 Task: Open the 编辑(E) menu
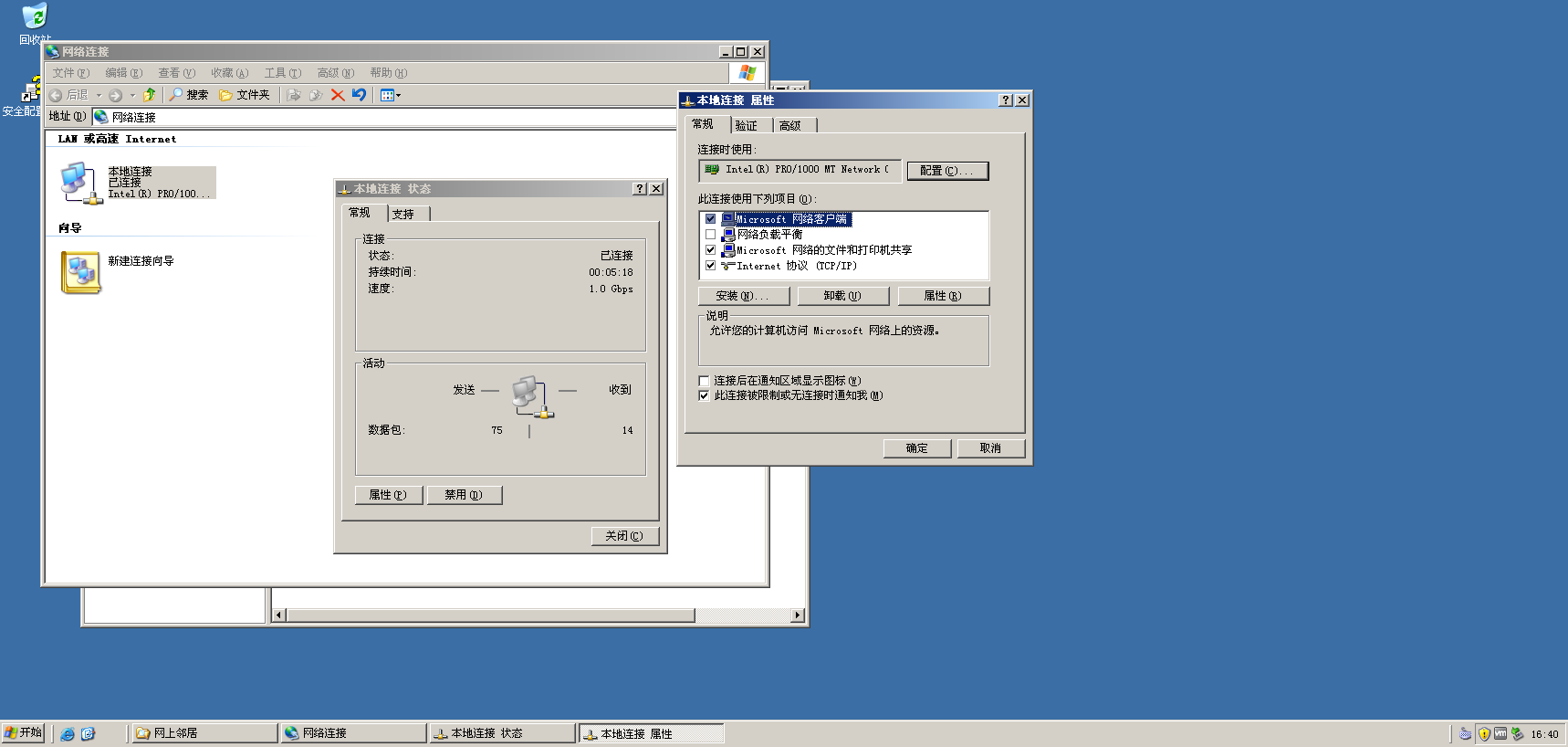click(123, 73)
